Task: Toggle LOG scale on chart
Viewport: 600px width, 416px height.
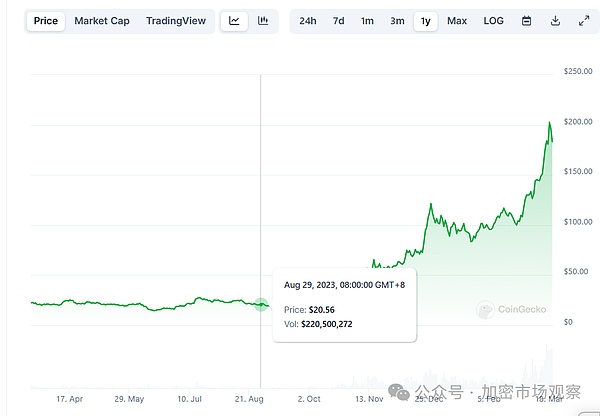Action: (x=493, y=21)
